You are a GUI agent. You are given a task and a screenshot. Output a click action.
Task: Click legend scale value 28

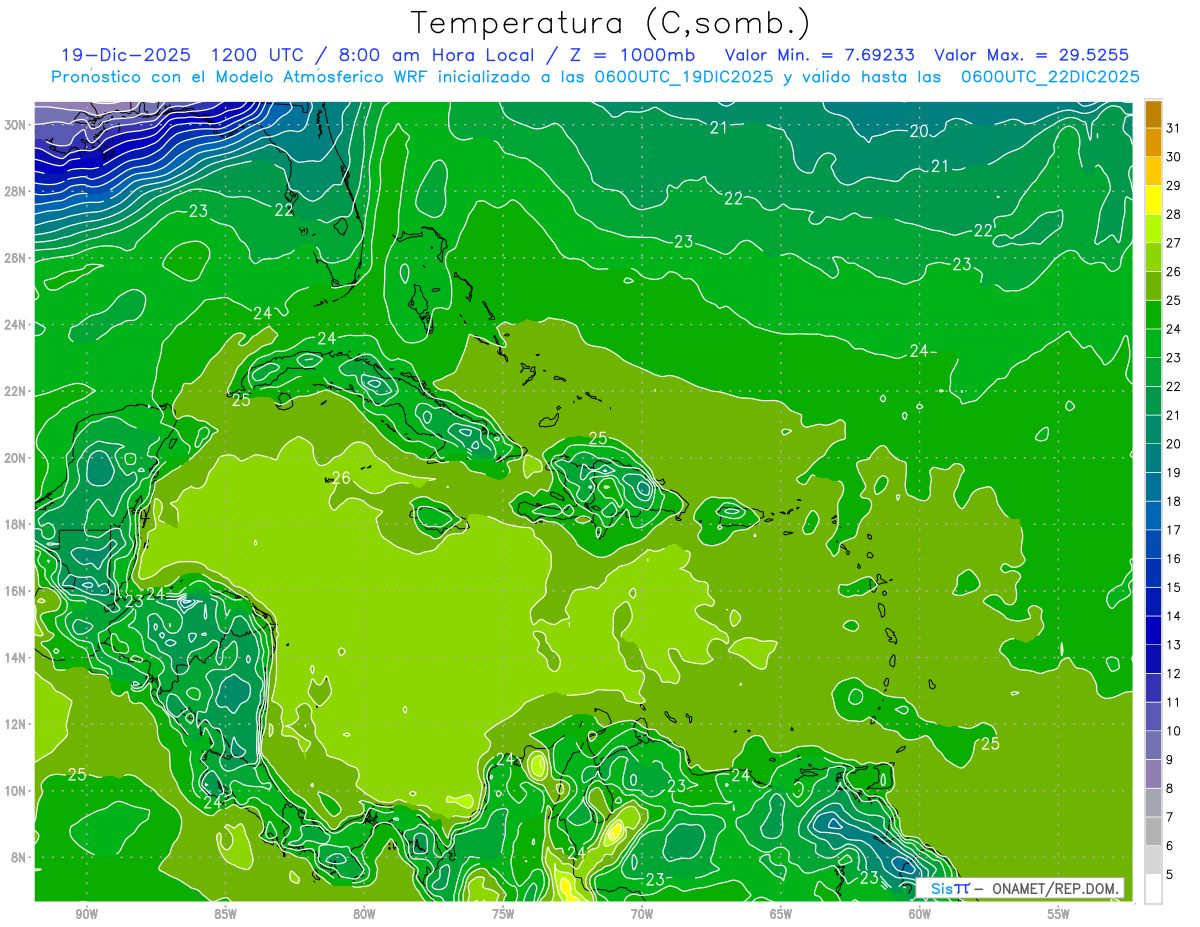1174,214
